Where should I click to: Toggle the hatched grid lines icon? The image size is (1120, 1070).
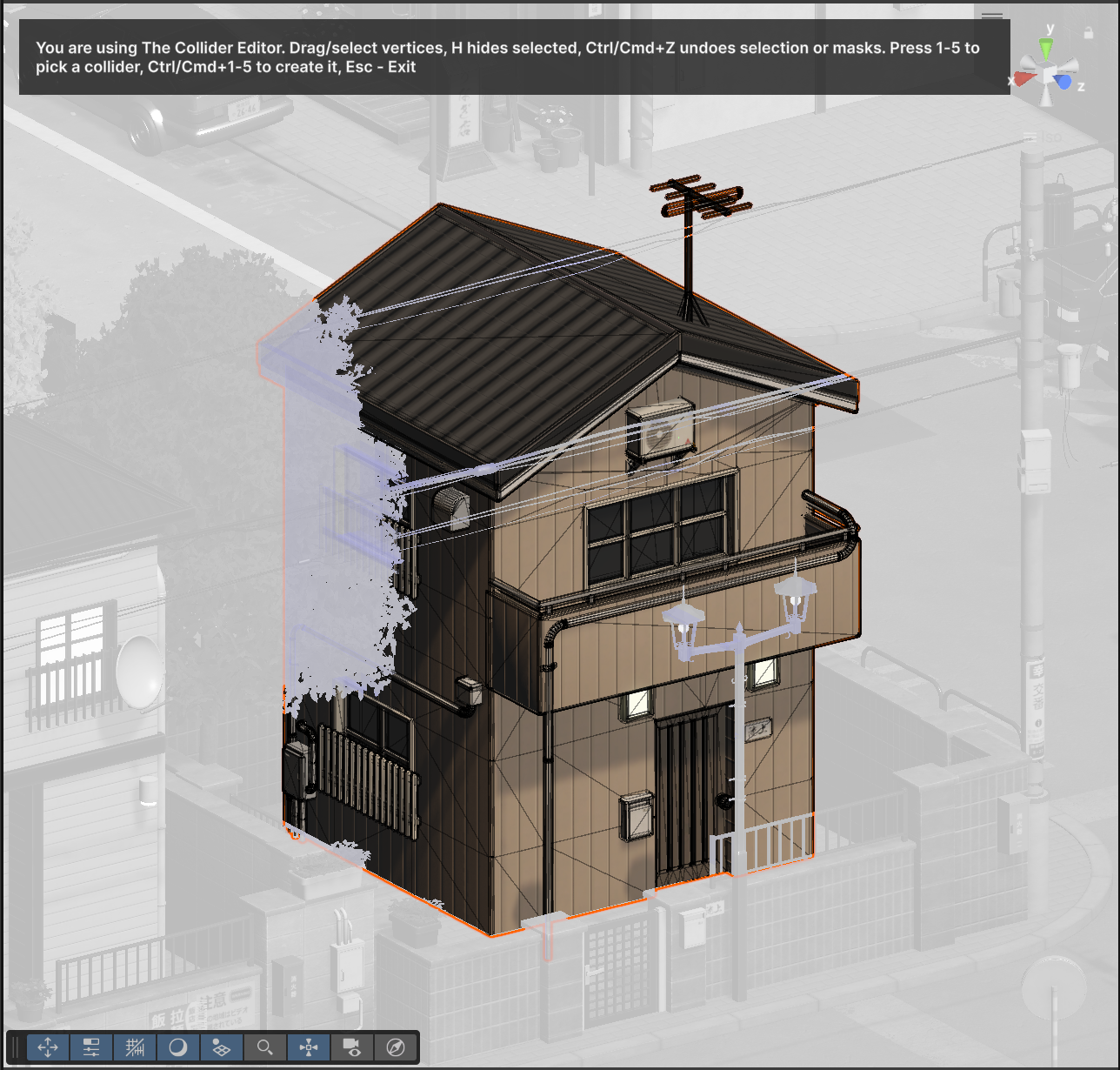[x=135, y=1047]
